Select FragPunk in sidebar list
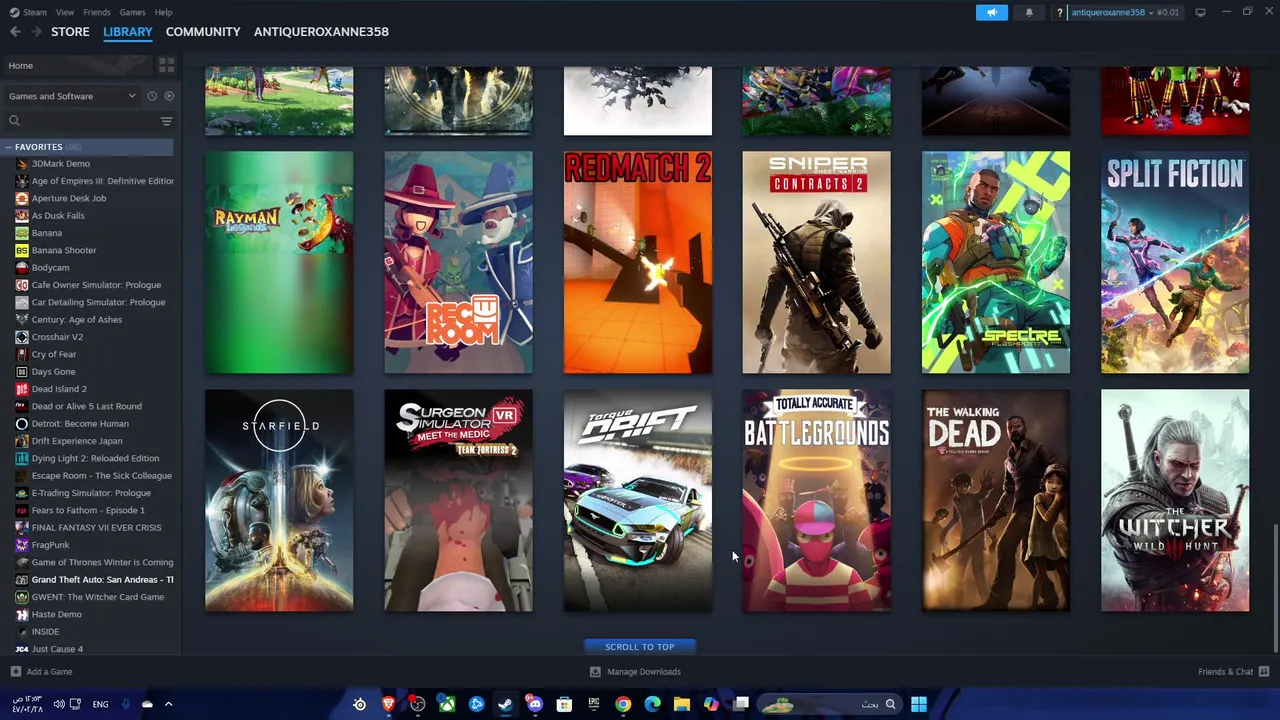This screenshot has height=720, width=1280. [x=50, y=545]
